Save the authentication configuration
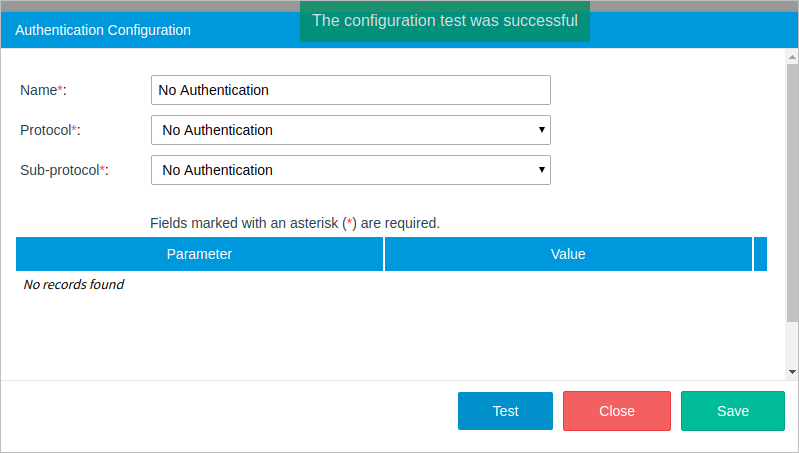 tap(733, 411)
